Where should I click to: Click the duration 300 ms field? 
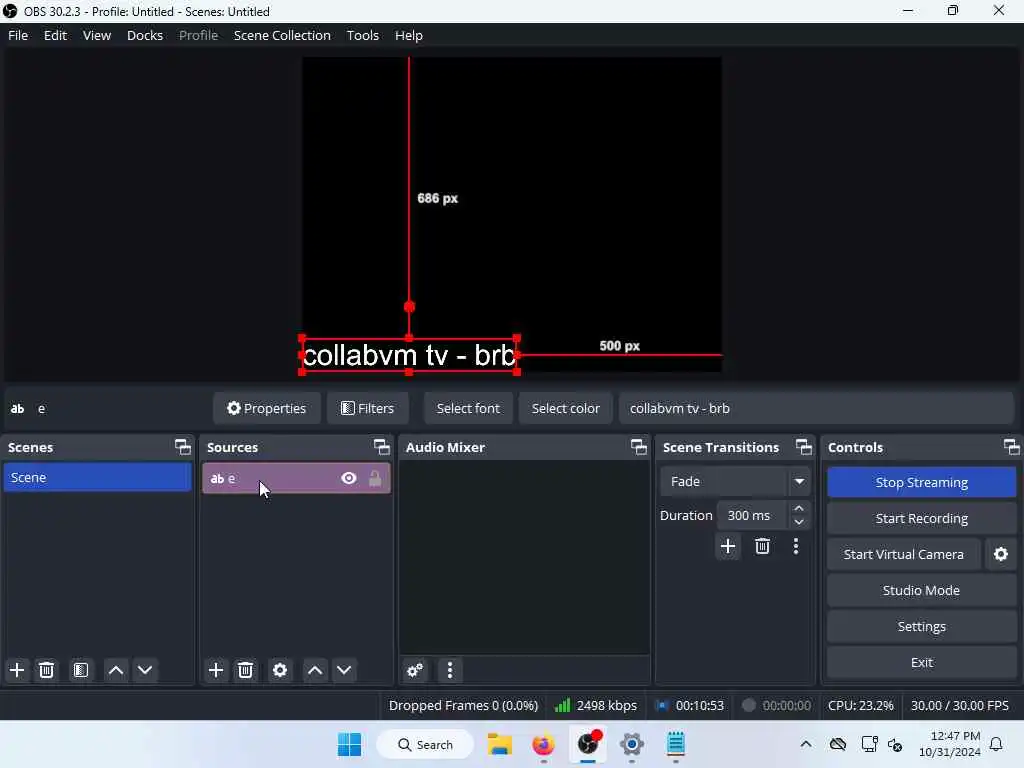(x=753, y=516)
